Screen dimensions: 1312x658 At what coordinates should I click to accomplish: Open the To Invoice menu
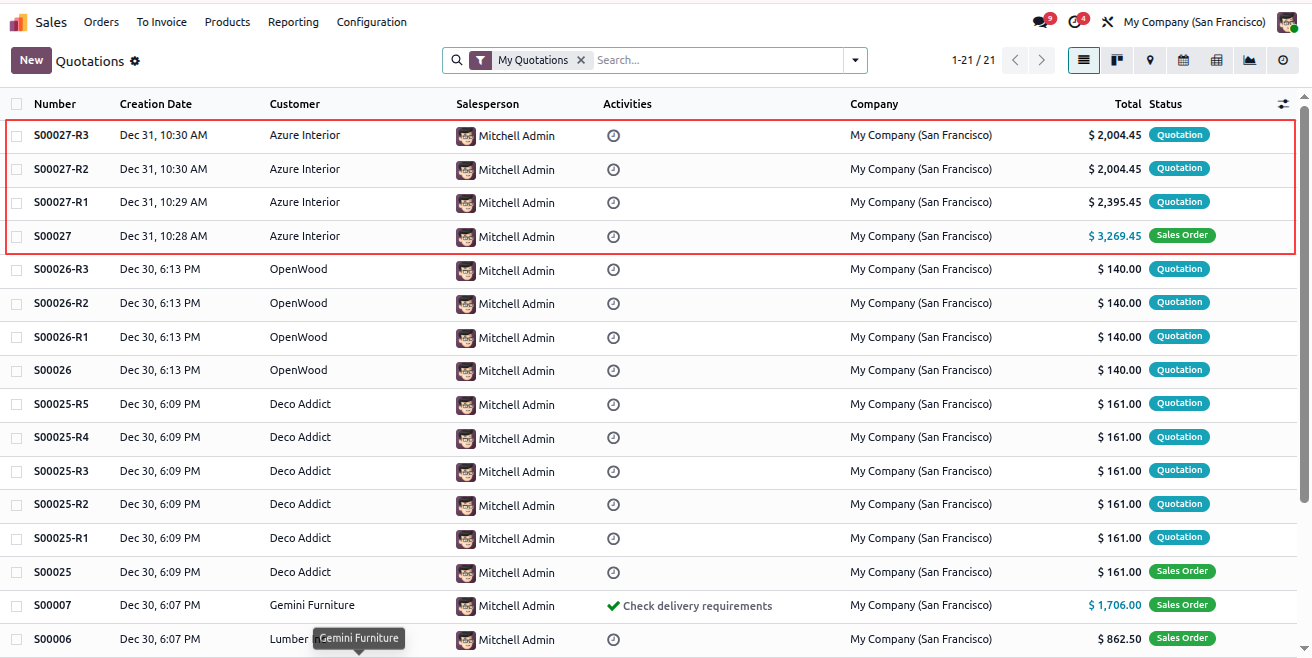[162, 22]
